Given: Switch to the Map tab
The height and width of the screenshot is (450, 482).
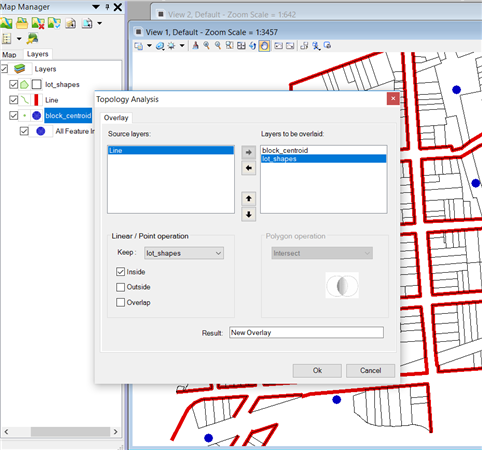Looking at the screenshot, I should [x=9, y=55].
